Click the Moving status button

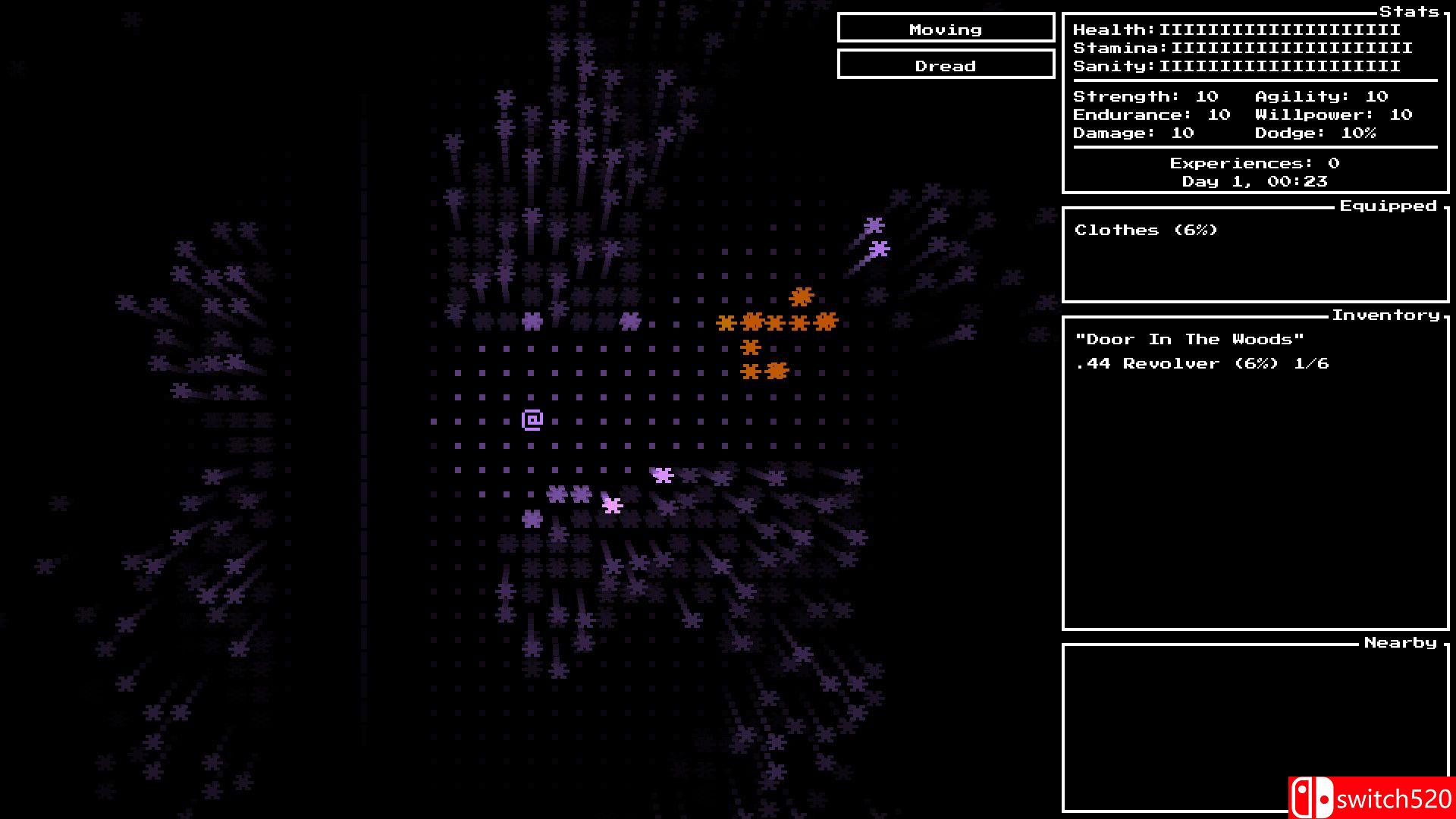click(946, 29)
